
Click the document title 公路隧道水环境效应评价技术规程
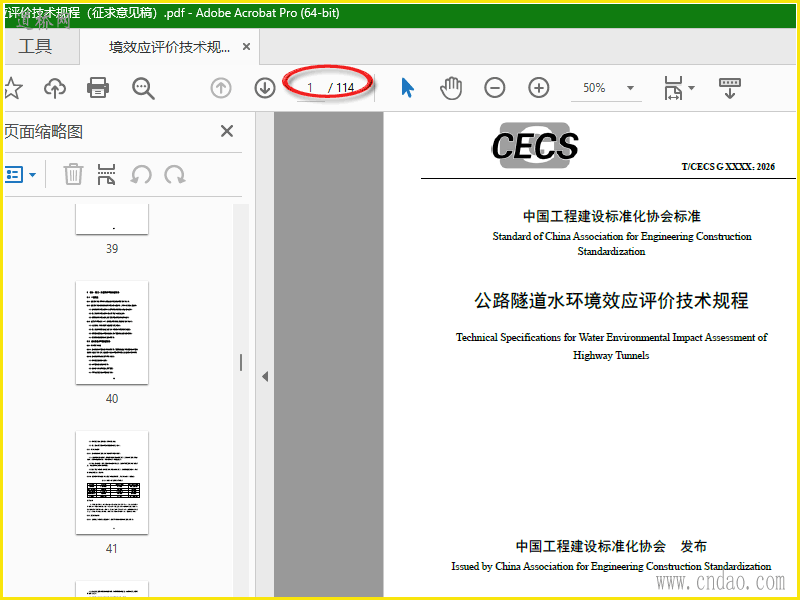click(x=611, y=301)
